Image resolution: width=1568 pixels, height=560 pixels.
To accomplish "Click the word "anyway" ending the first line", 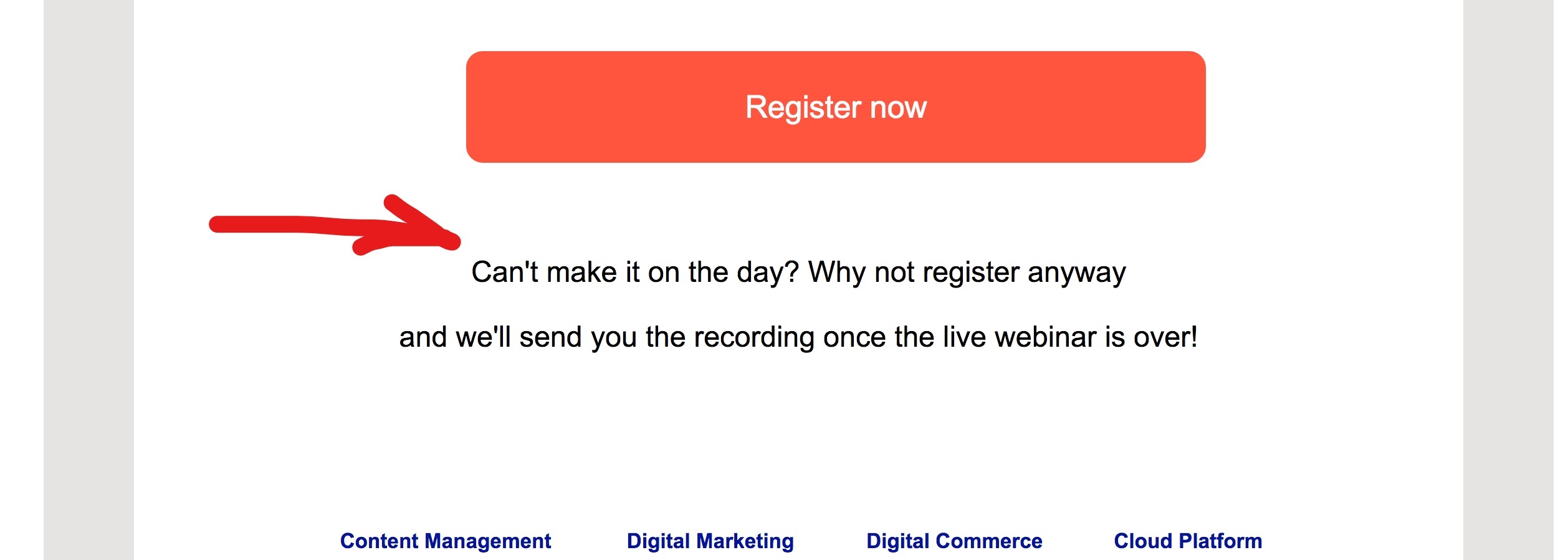I will pos(1076,273).
